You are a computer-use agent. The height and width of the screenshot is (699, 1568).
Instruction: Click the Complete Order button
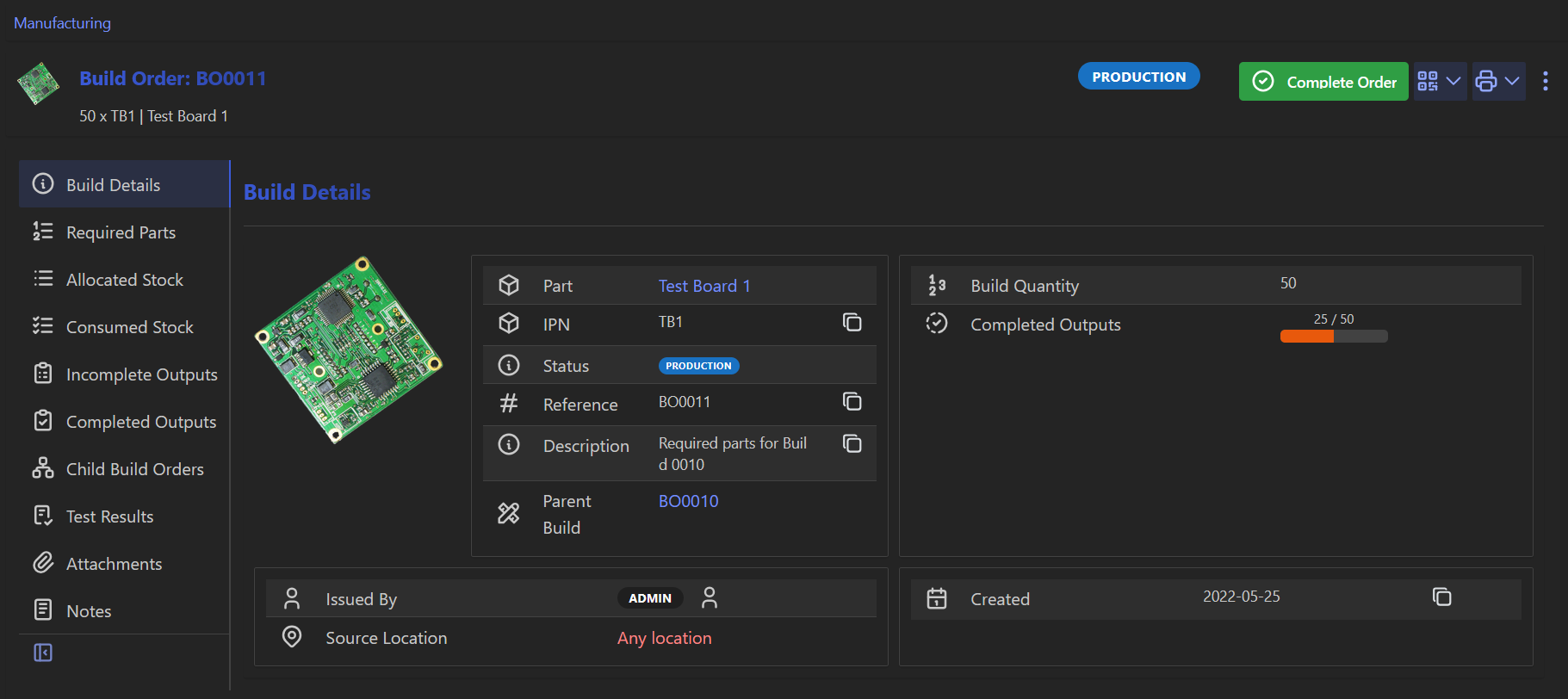pos(1323,81)
